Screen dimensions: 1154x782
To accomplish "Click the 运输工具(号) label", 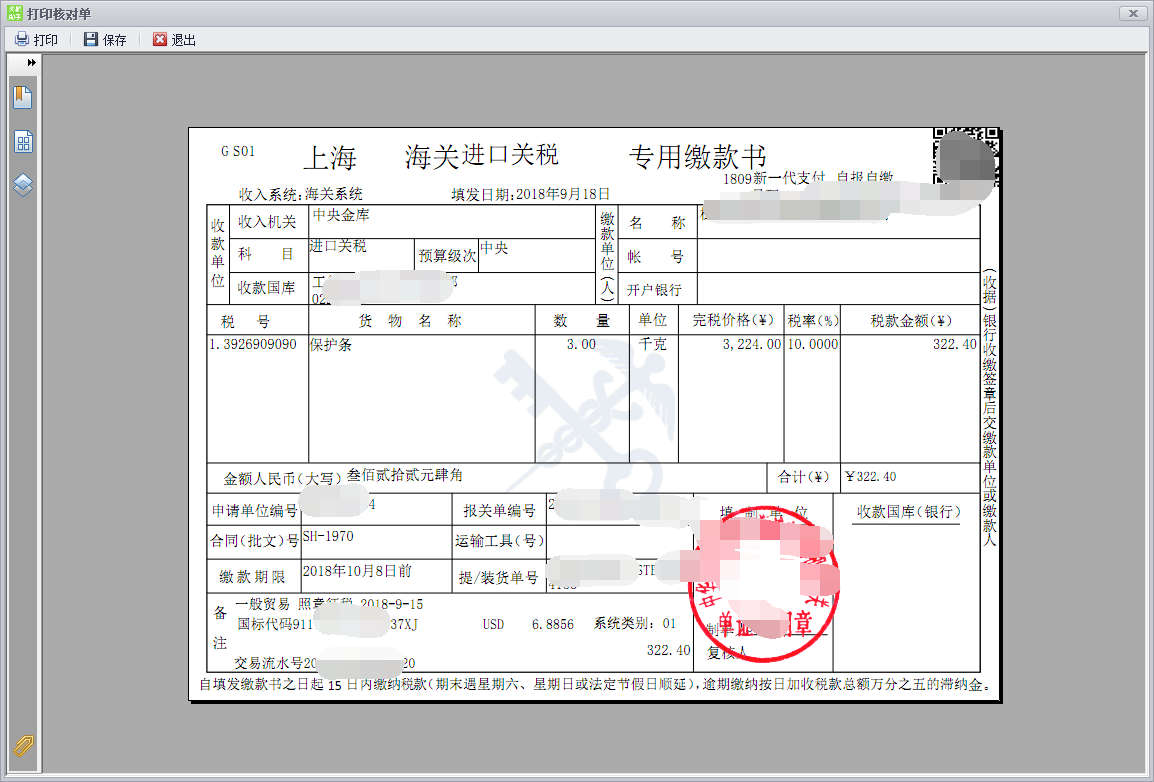I will click(x=499, y=541).
